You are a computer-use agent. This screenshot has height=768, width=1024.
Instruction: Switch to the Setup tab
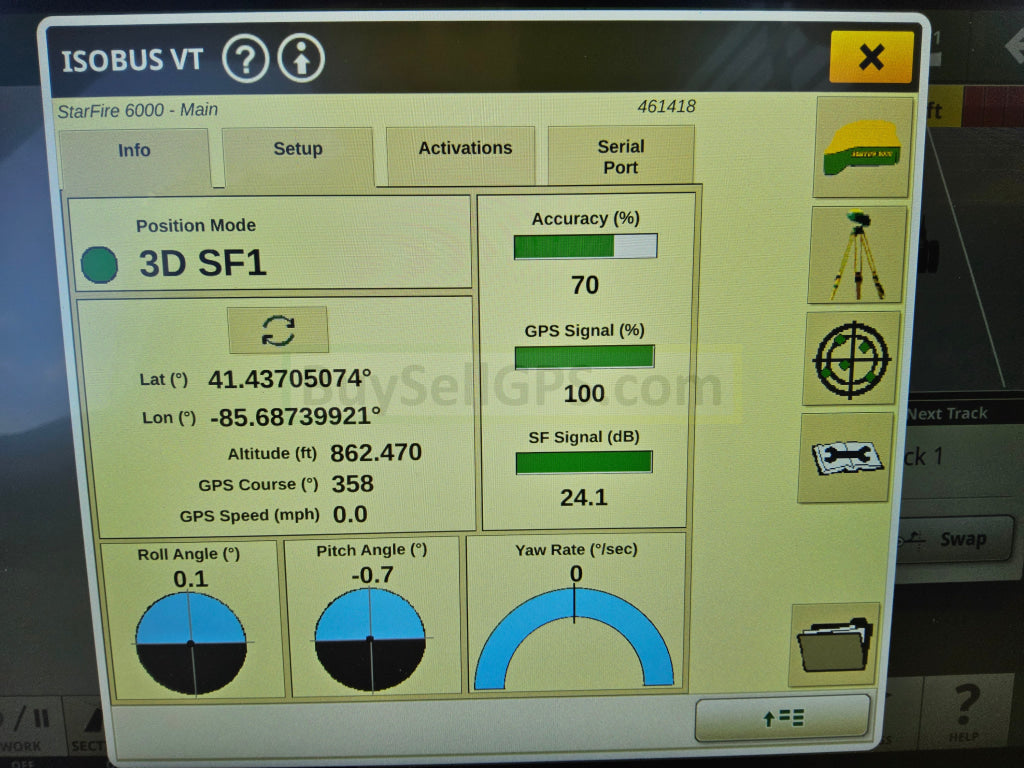click(298, 155)
